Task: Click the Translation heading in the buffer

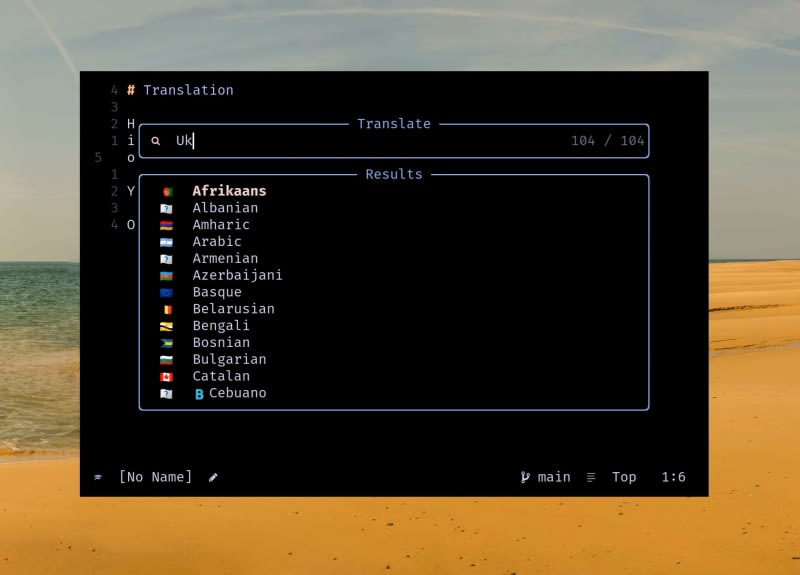Action: (188, 90)
